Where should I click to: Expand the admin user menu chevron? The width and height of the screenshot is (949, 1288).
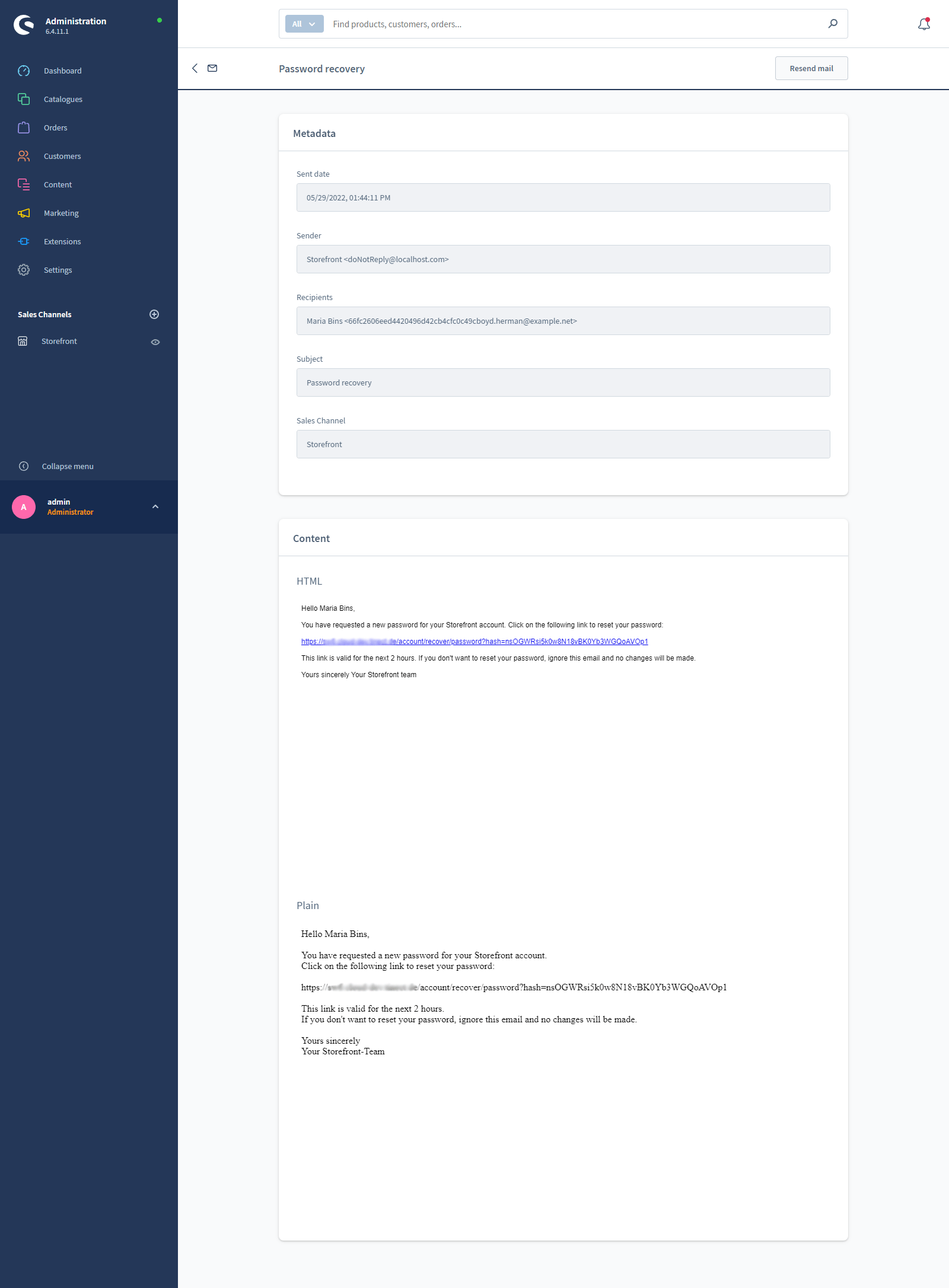click(155, 506)
